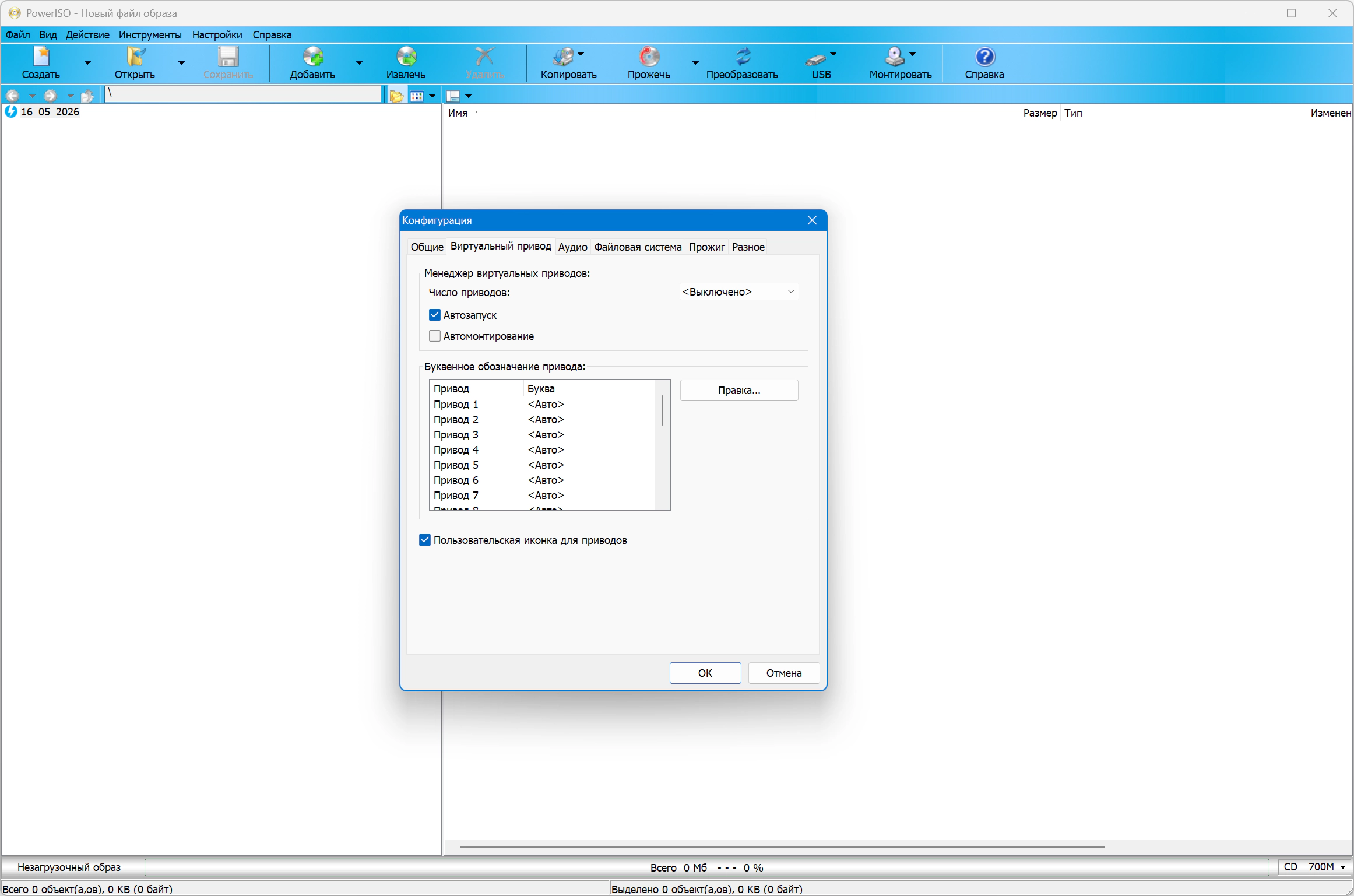1354x896 pixels.
Task: Confirm the dialog with OK
Action: click(x=705, y=673)
